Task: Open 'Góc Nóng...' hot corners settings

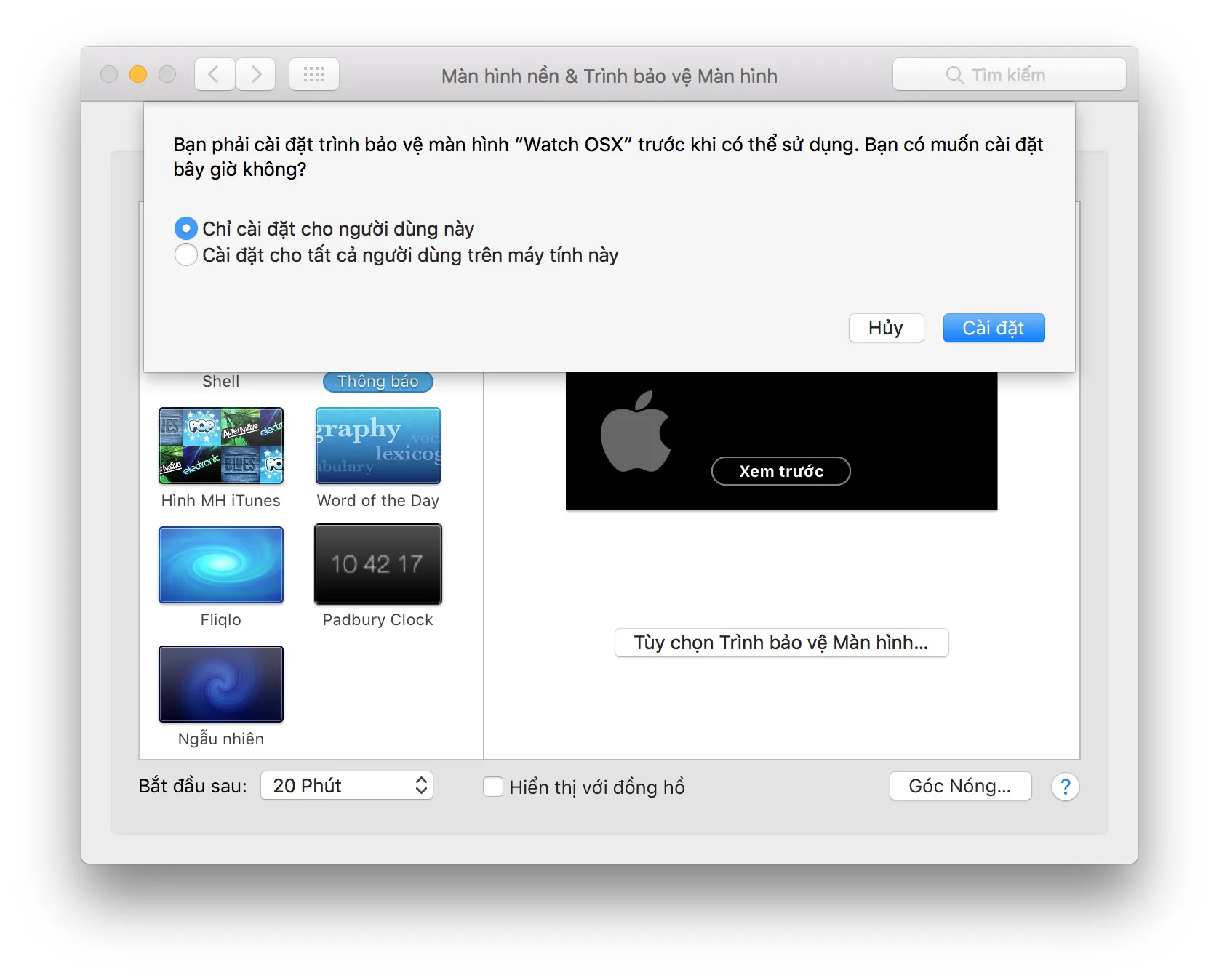Action: click(x=960, y=786)
